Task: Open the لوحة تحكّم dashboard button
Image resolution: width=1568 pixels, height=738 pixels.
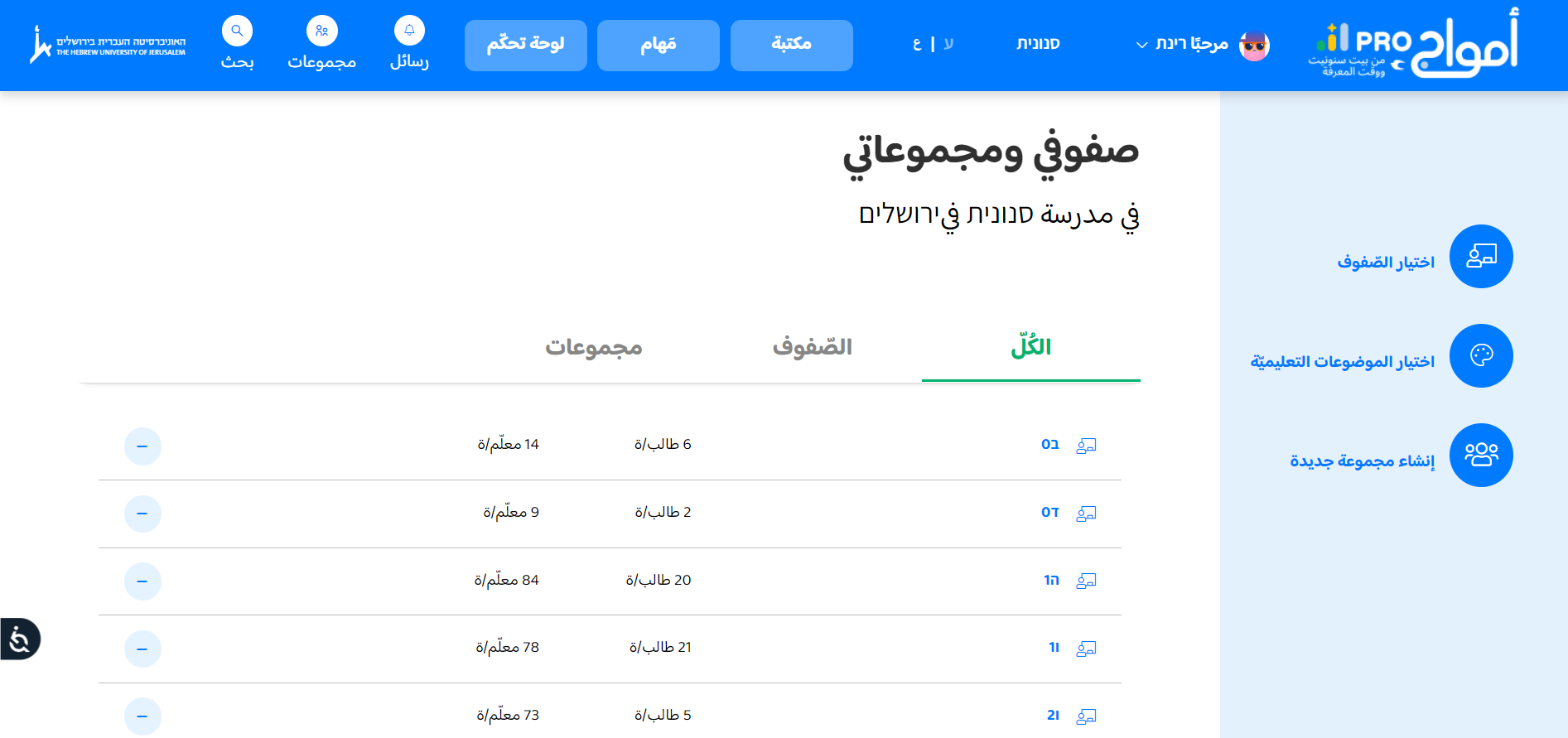Action: coord(525,45)
